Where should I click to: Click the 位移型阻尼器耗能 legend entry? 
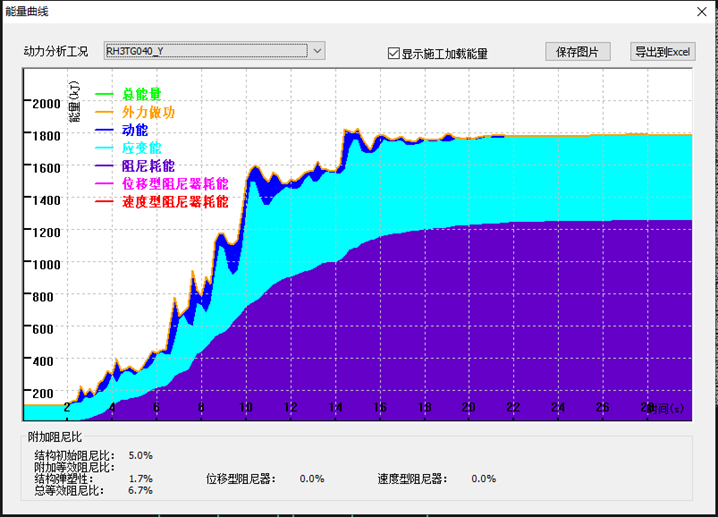(x=175, y=184)
